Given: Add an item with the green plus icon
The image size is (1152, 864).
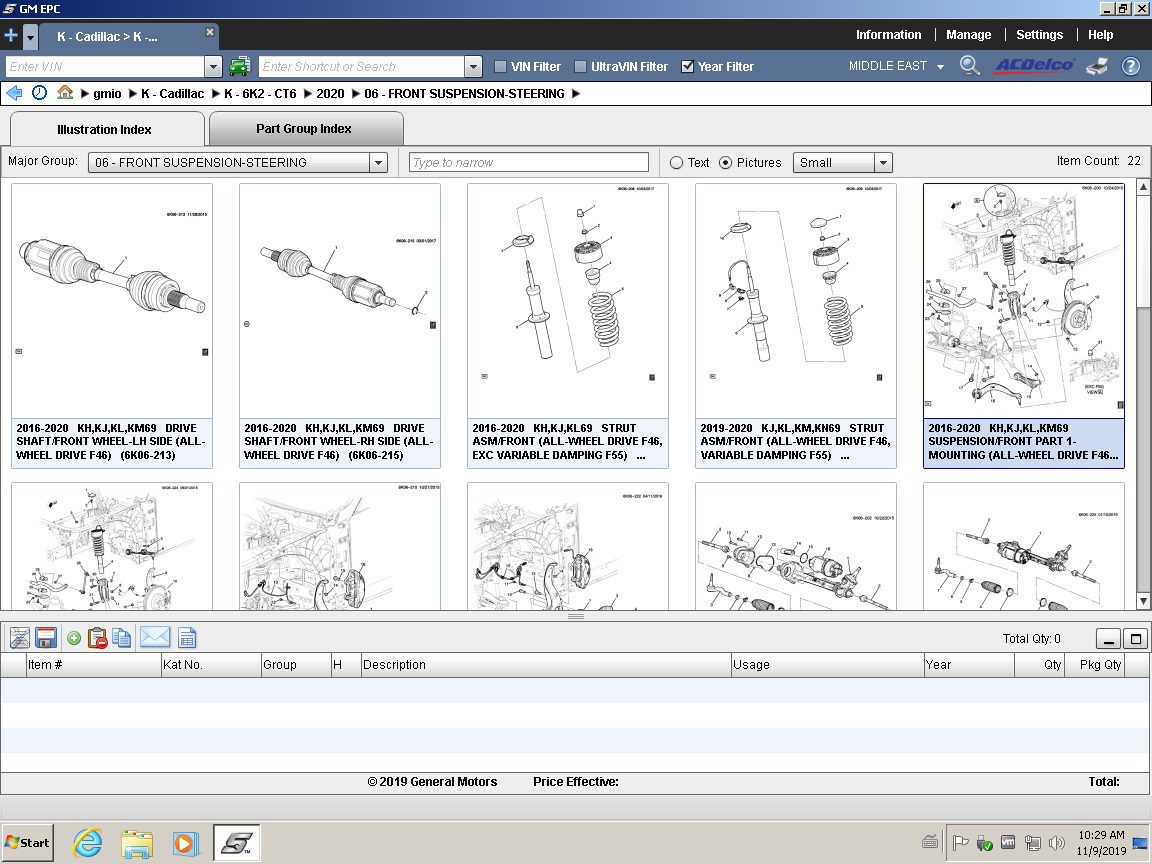Looking at the screenshot, I should [73, 637].
